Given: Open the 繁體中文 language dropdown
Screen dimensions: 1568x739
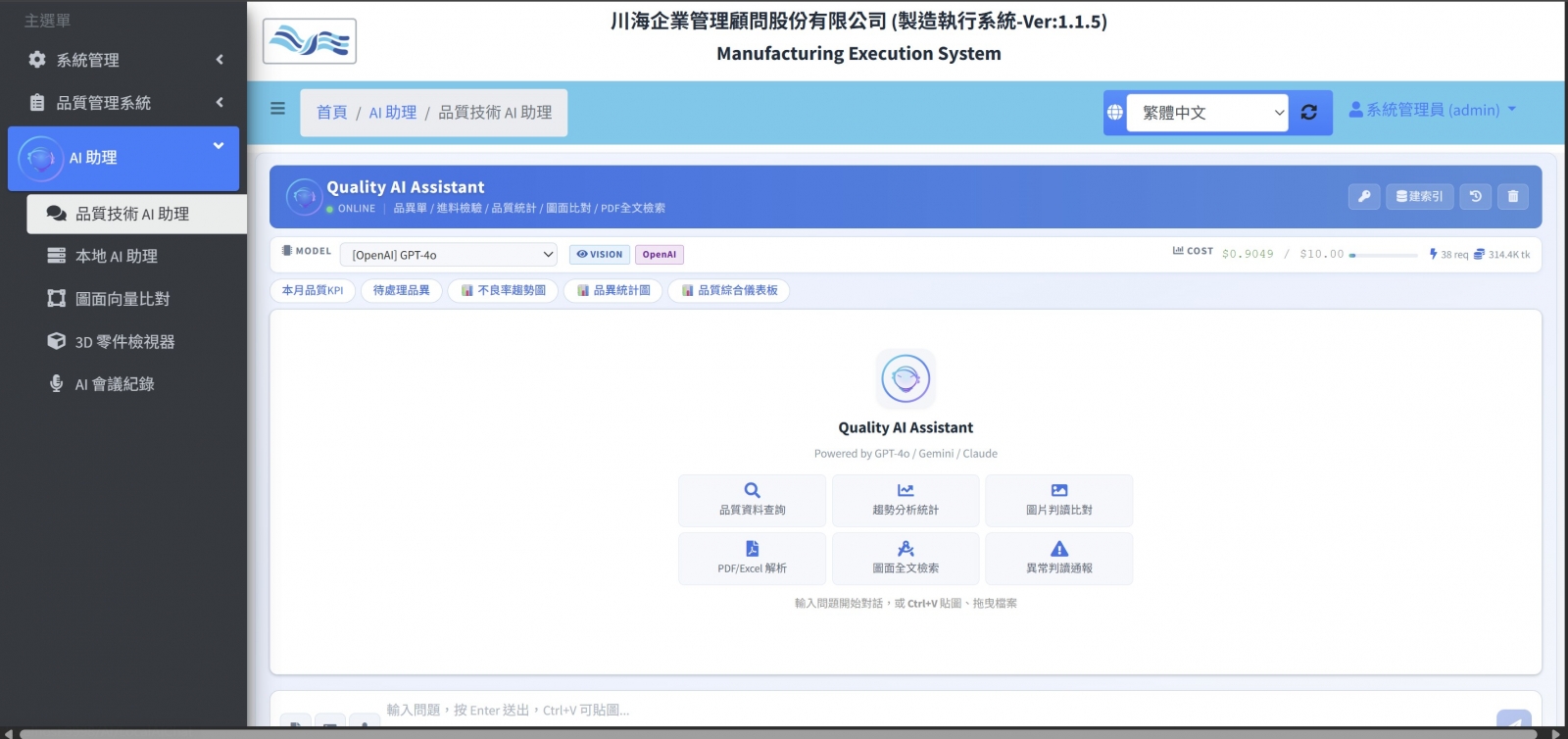Looking at the screenshot, I should point(1207,113).
